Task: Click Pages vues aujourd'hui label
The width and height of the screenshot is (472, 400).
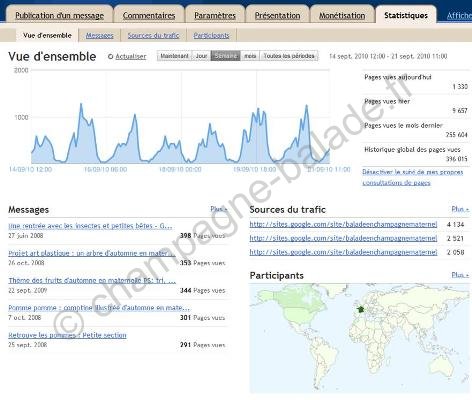Action: click(397, 77)
